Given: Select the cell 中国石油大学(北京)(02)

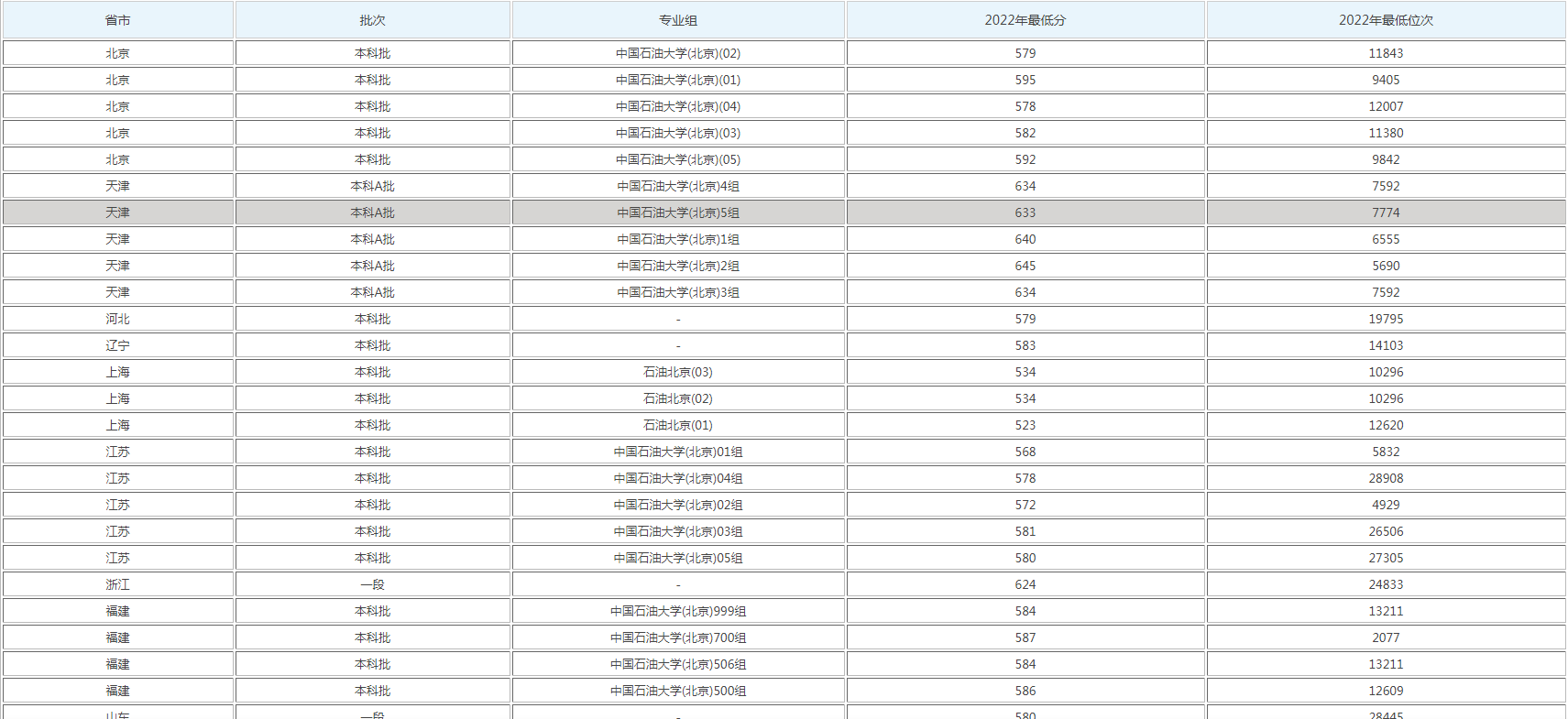Looking at the screenshot, I should tap(678, 53).
